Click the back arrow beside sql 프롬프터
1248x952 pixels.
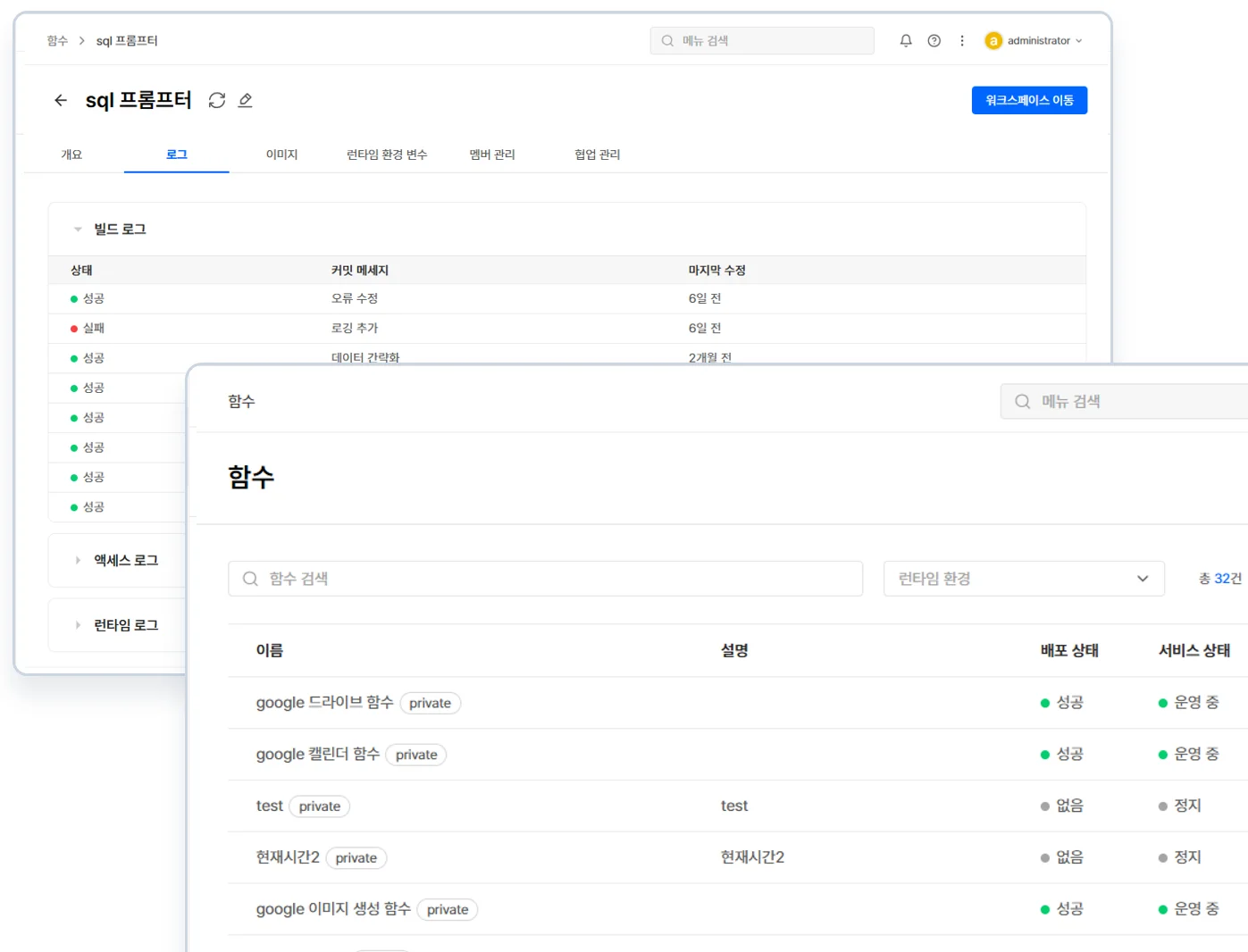click(x=61, y=100)
